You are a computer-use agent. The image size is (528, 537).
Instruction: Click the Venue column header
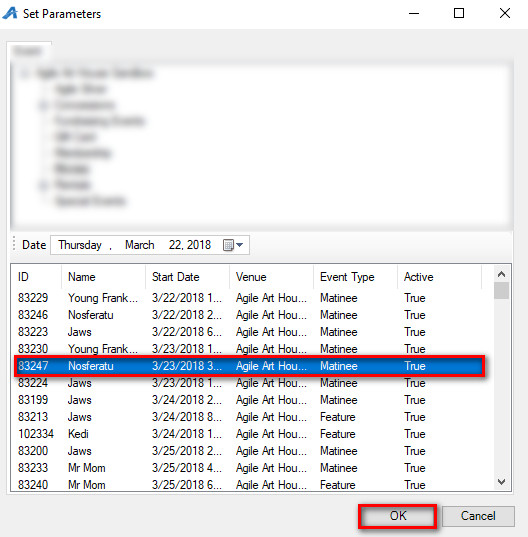click(271, 277)
